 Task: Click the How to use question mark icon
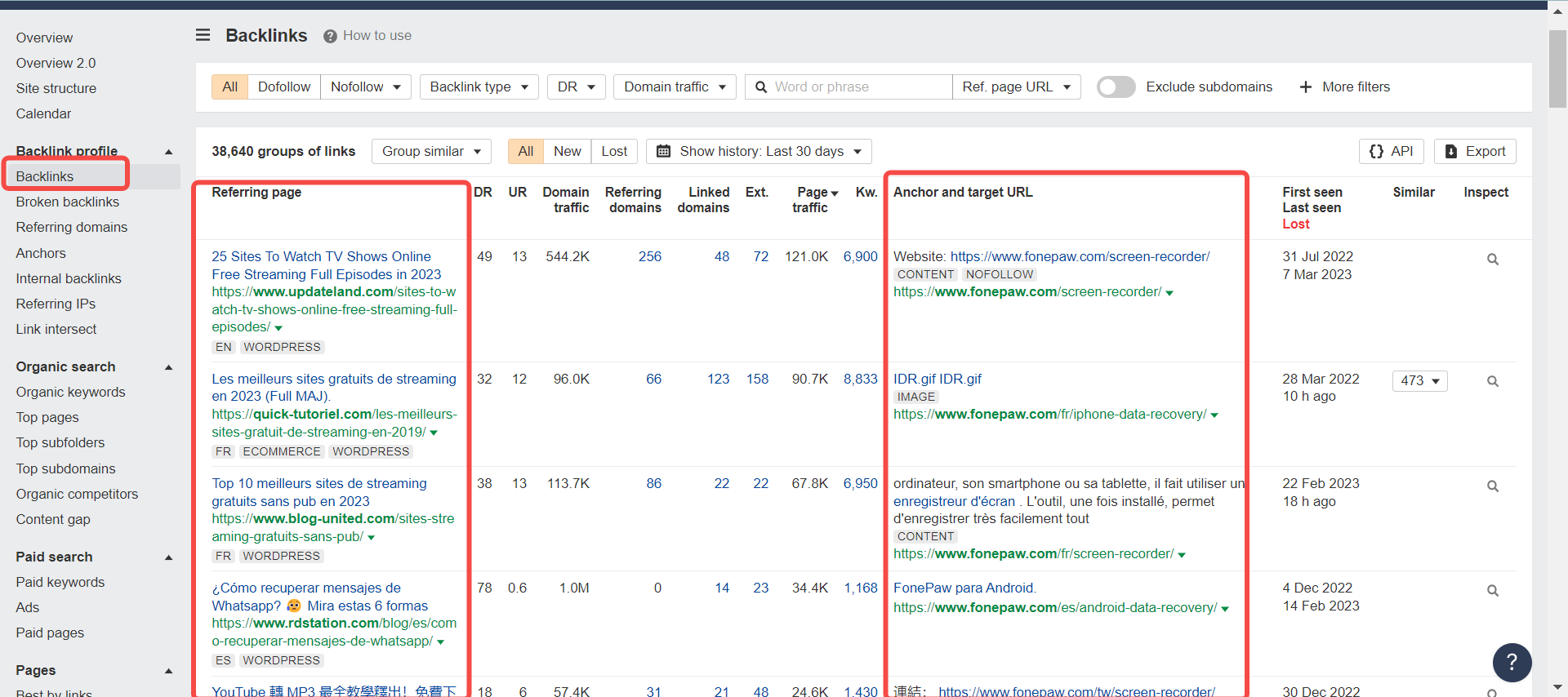click(330, 36)
